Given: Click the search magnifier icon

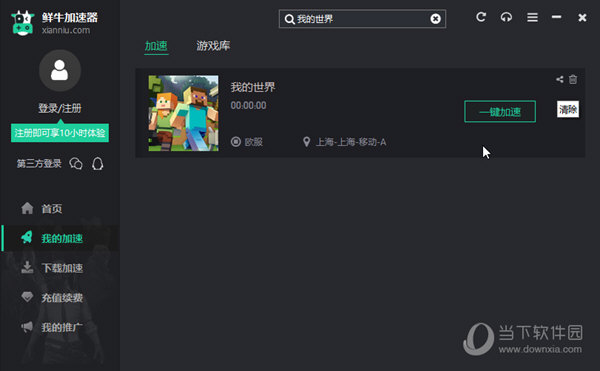Looking at the screenshot, I should 289,19.
